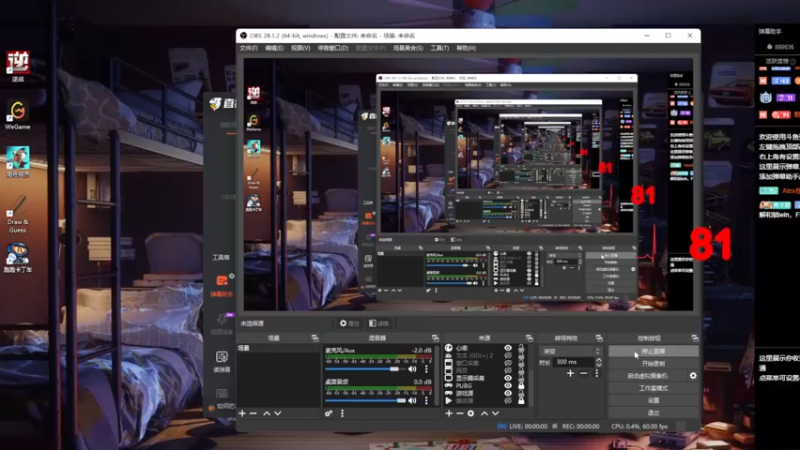Float the 场景 dock panel
This screenshot has height=450, width=800.
click(x=315, y=338)
